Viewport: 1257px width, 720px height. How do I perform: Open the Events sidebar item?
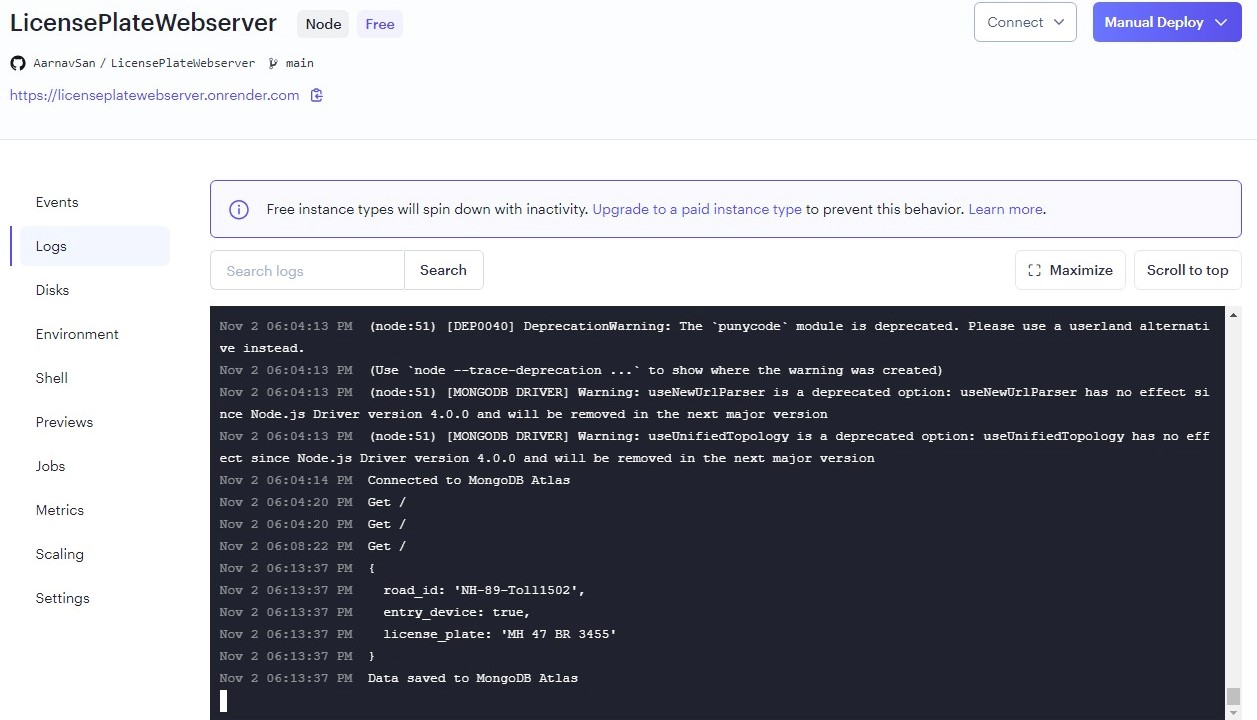click(57, 202)
